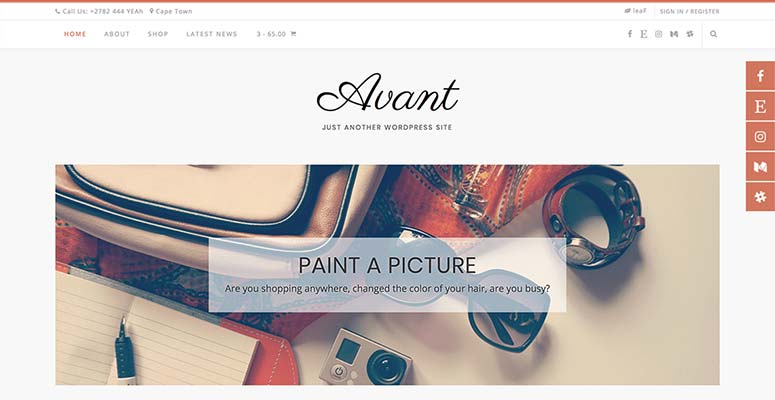Viewport: 775px width, 400px height.
Task: Open the leaf link in the top bar
Action: 635,11
